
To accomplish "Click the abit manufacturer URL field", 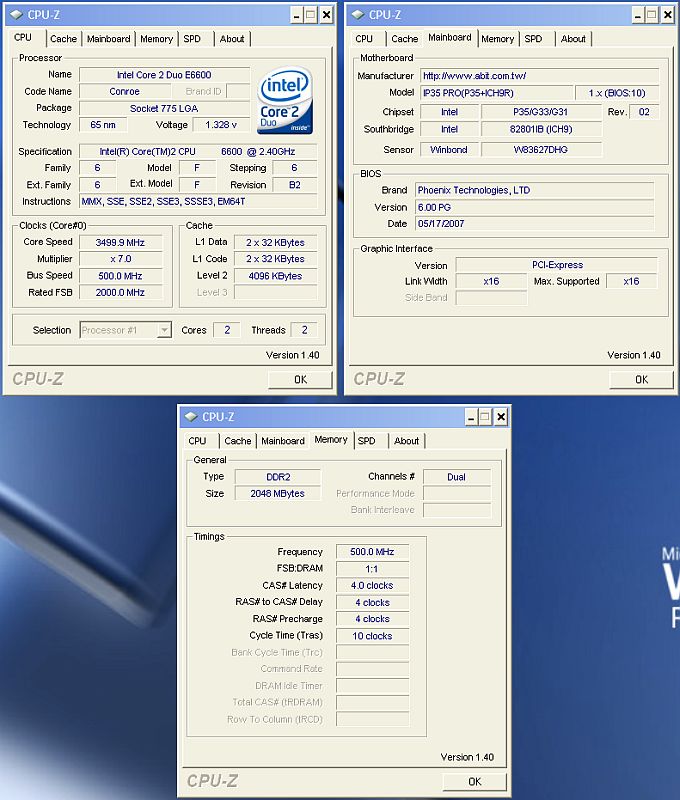I will tap(539, 76).
